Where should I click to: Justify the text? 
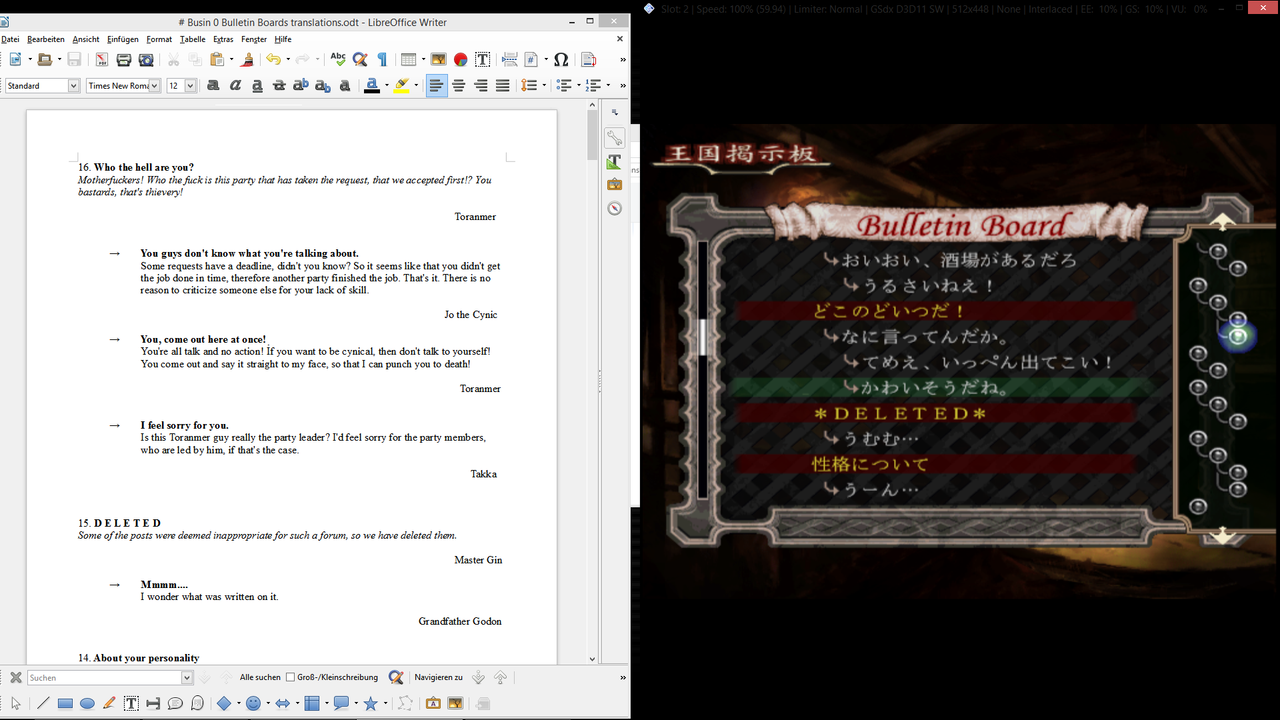point(503,86)
